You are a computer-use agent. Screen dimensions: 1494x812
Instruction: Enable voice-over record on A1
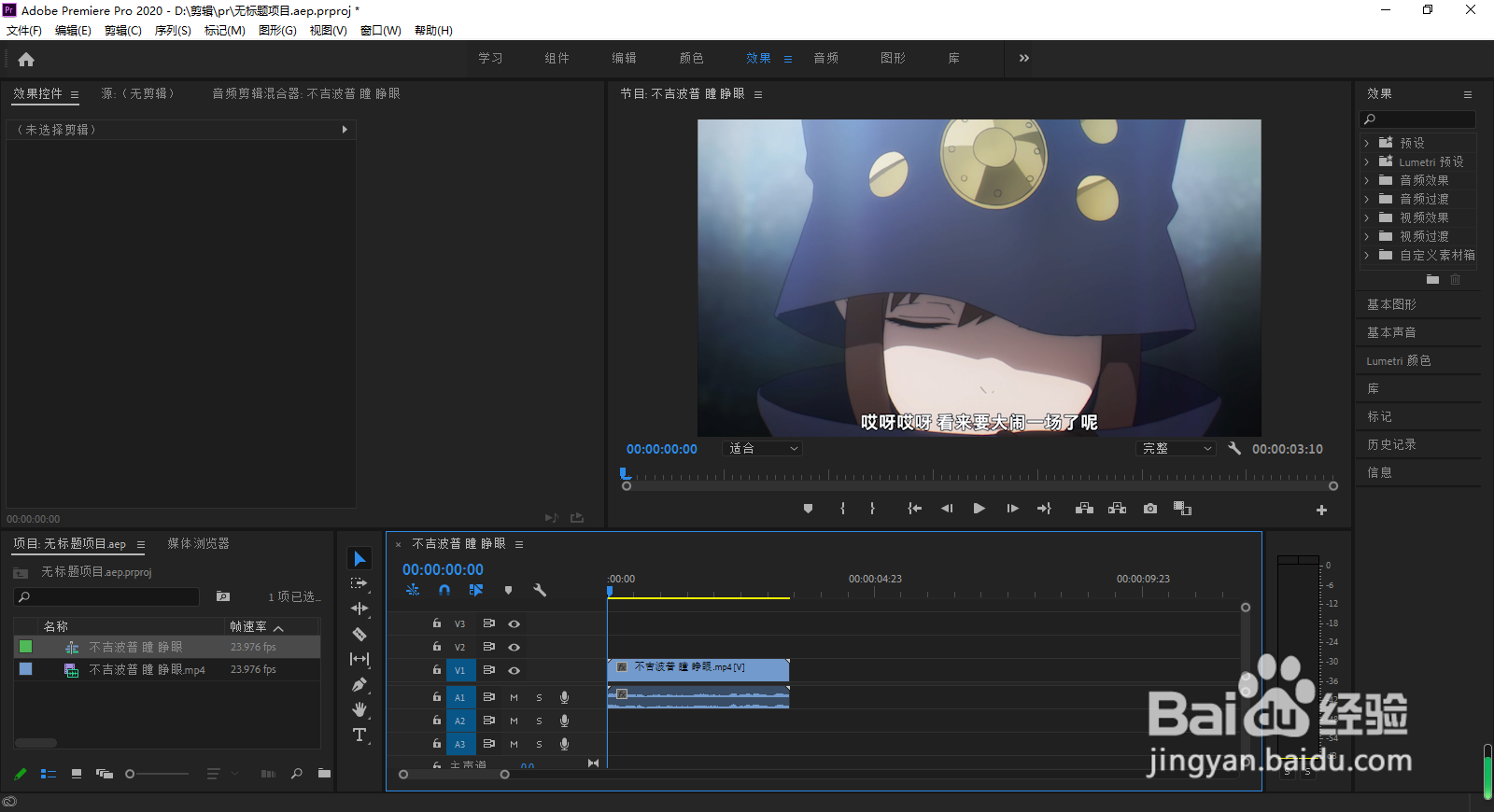click(564, 697)
